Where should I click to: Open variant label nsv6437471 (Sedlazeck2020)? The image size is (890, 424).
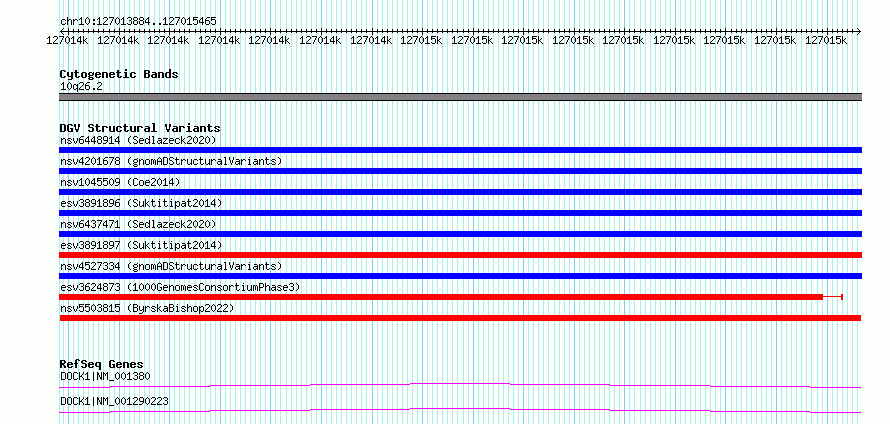click(x=138, y=224)
